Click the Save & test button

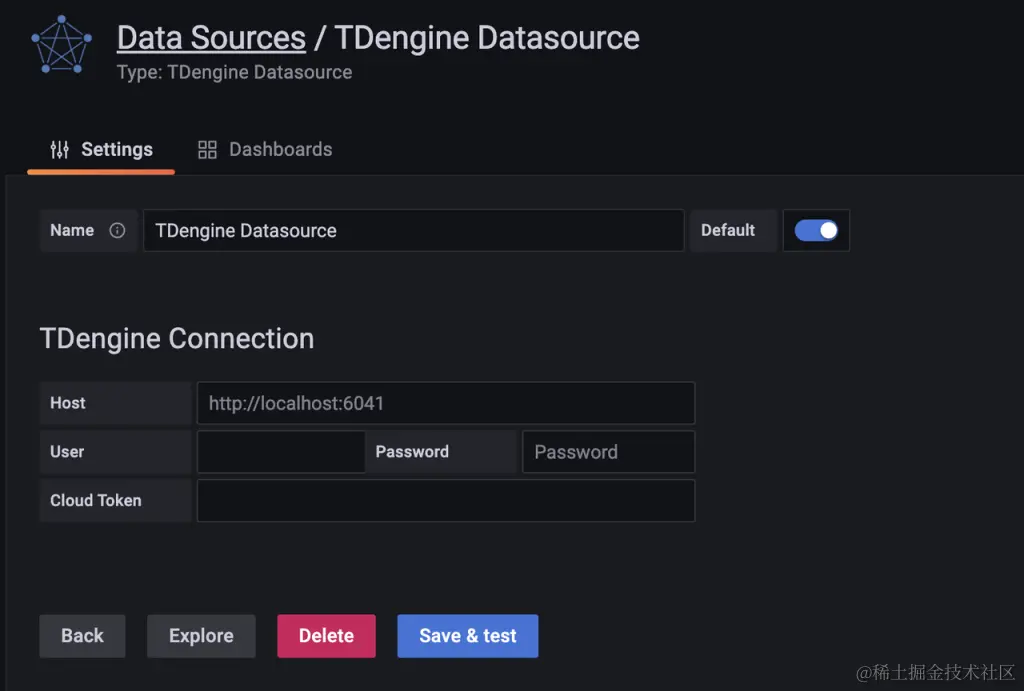[467, 635]
